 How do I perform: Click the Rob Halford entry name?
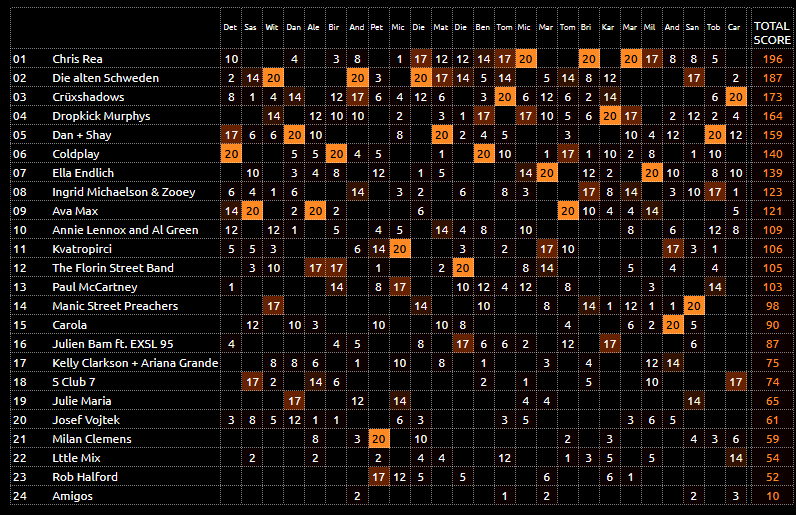pyautogui.click(x=85, y=477)
